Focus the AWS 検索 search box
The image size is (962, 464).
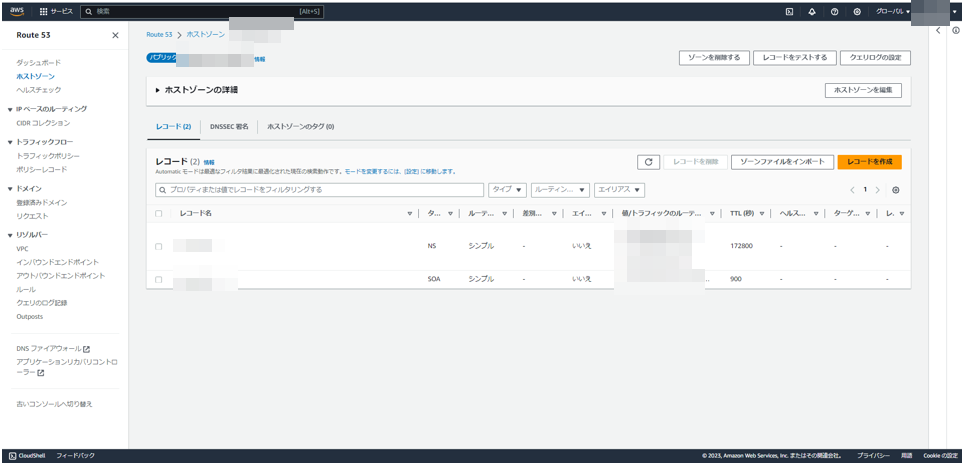202,12
